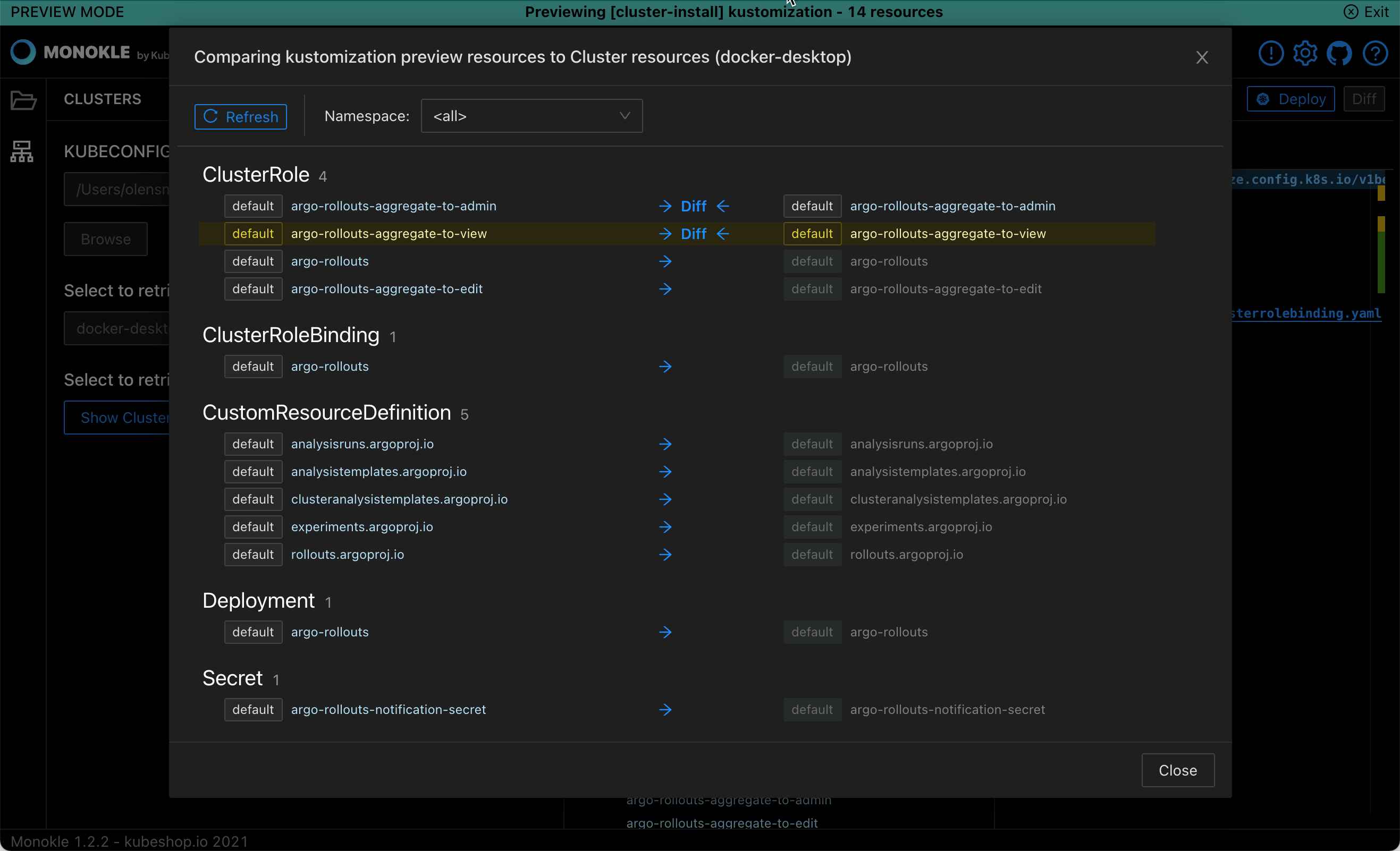Open the docker-desktop context selector
Viewport: 1400px width, 851px height.
click(x=116, y=328)
